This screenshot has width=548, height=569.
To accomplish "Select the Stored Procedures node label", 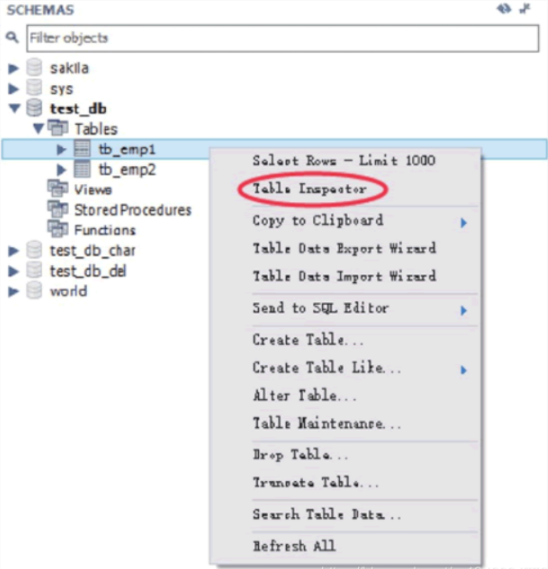I will tap(133, 210).
